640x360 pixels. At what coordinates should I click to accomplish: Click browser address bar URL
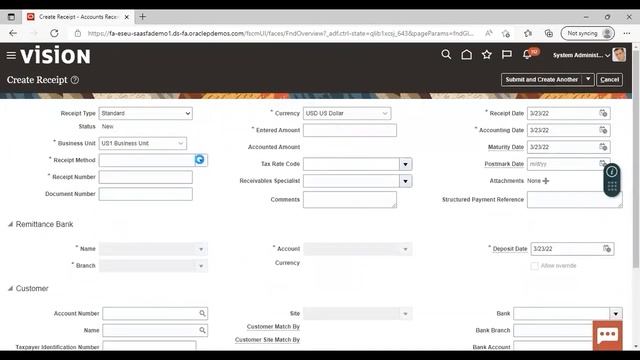(280, 33)
